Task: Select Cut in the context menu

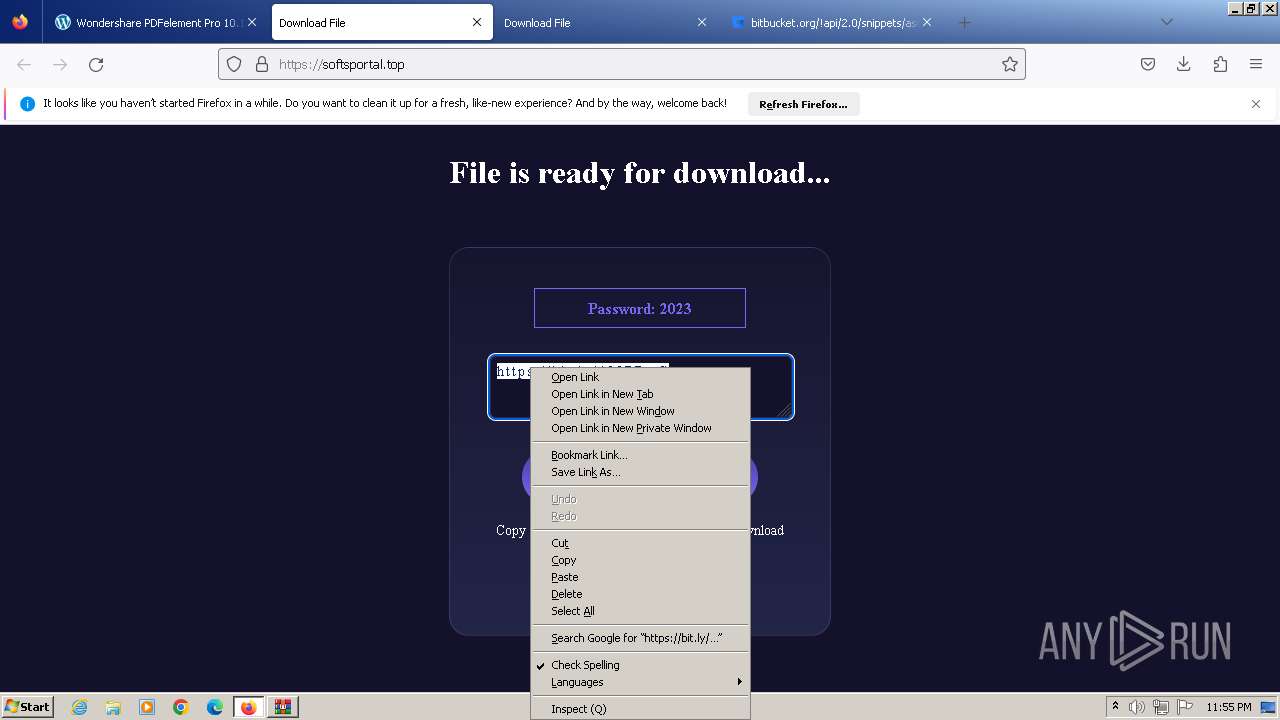Action: pyautogui.click(x=640, y=543)
